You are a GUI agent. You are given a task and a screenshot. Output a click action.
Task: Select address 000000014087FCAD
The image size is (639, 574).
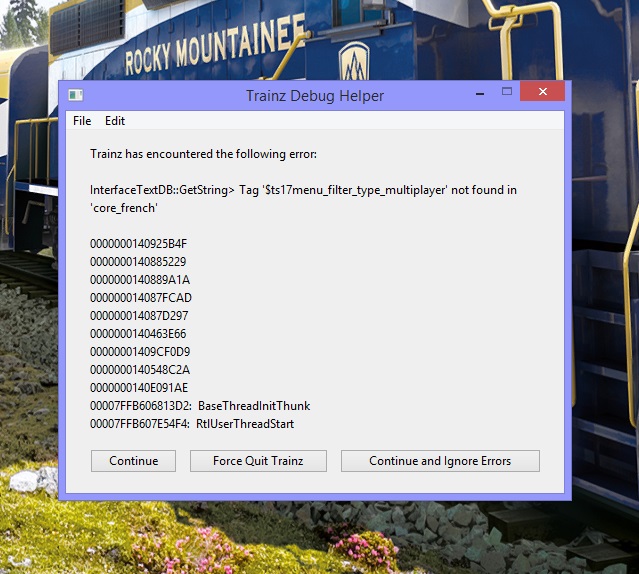click(141, 298)
